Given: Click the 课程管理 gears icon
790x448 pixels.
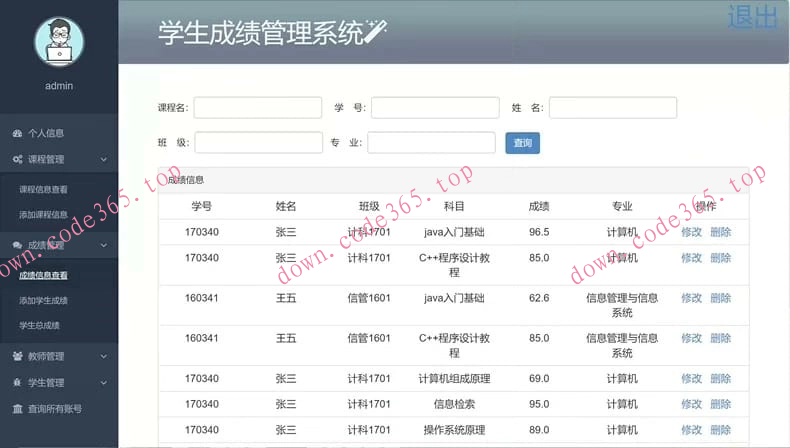Looking at the screenshot, I should coord(18,159).
